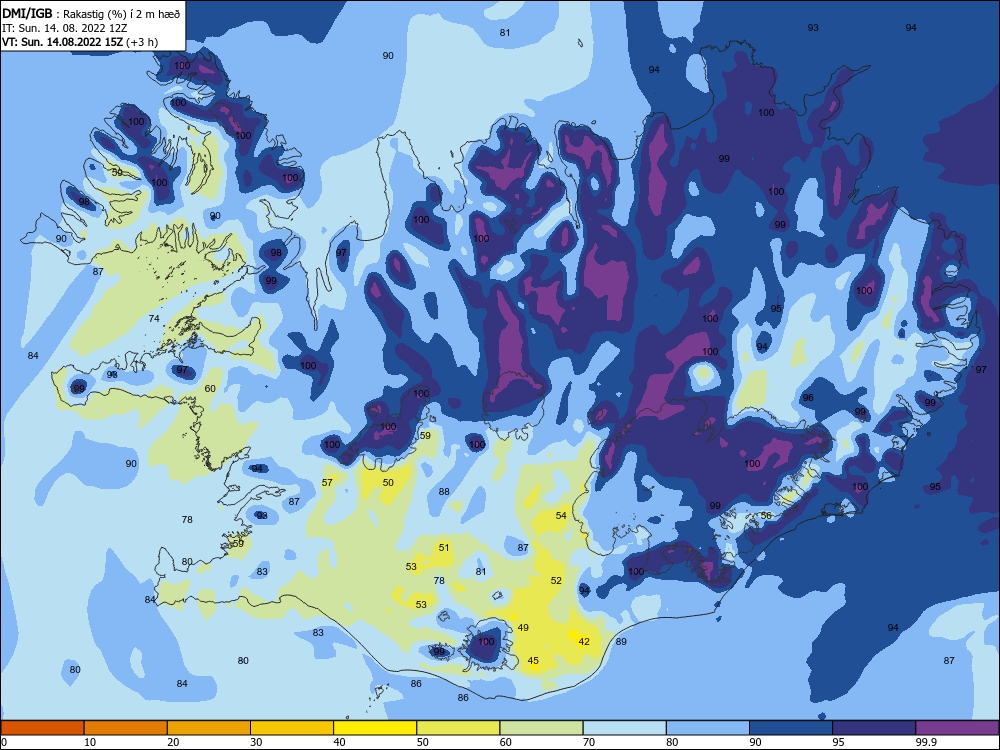Click the legend label 99.9
The height and width of the screenshot is (750, 1000).
[x=925, y=742]
